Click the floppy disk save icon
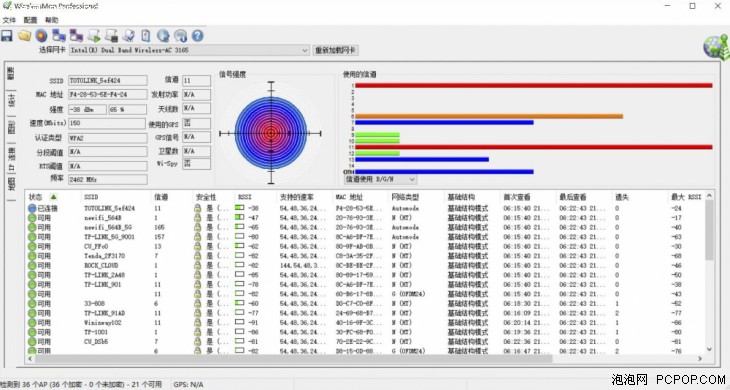The height and width of the screenshot is (390, 730). [7, 36]
